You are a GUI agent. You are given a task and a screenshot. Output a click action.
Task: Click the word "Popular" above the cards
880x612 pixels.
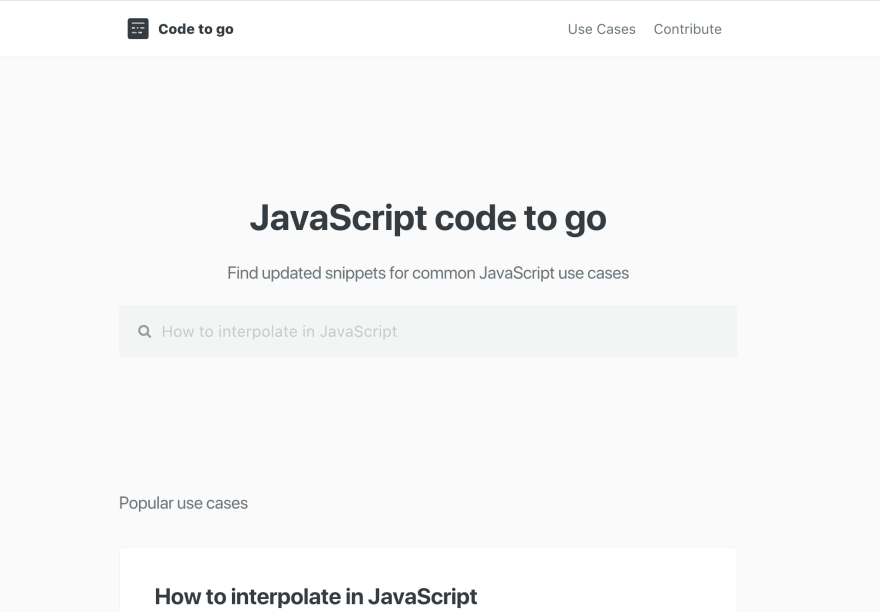point(146,503)
